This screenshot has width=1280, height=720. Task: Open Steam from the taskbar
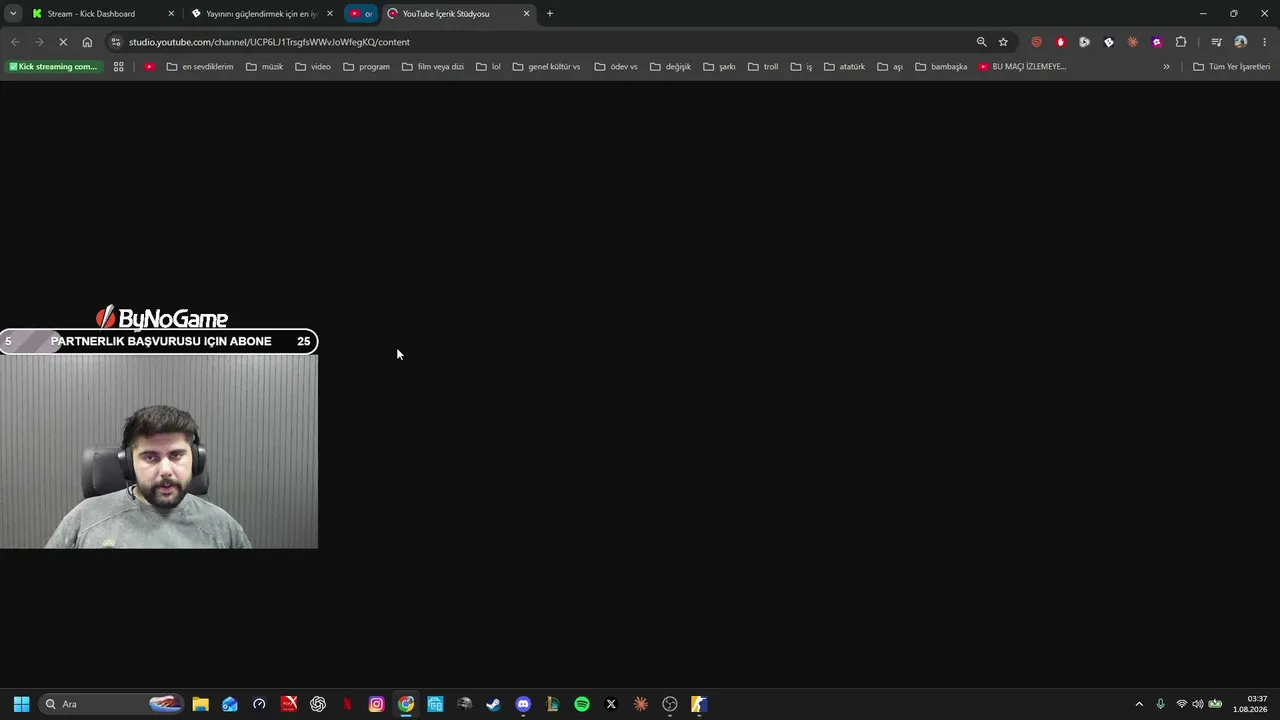493,704
